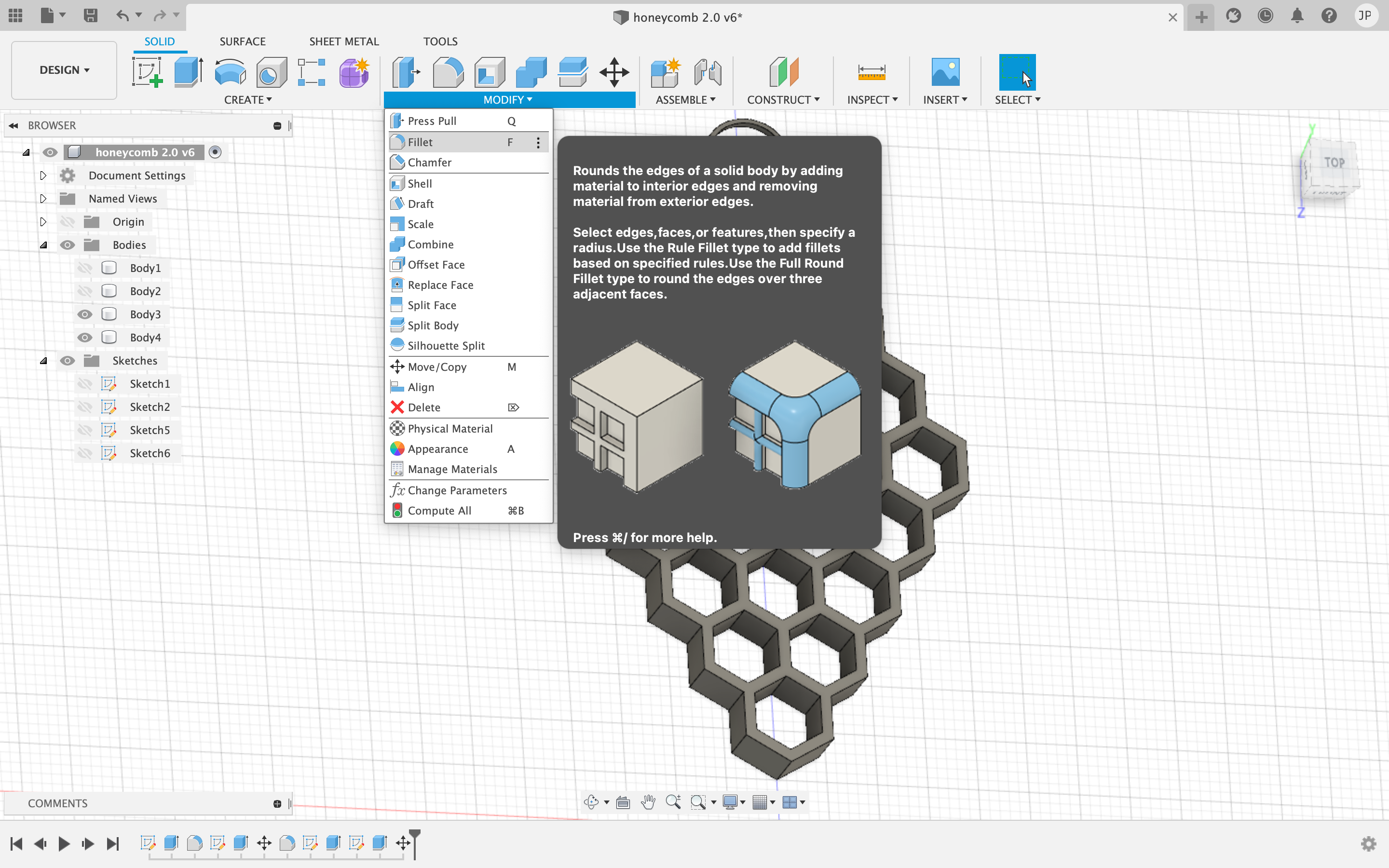The height and width of the screenshot is (868, 1389).
Task: Collapse the Bodies folder
Action: 43,245
